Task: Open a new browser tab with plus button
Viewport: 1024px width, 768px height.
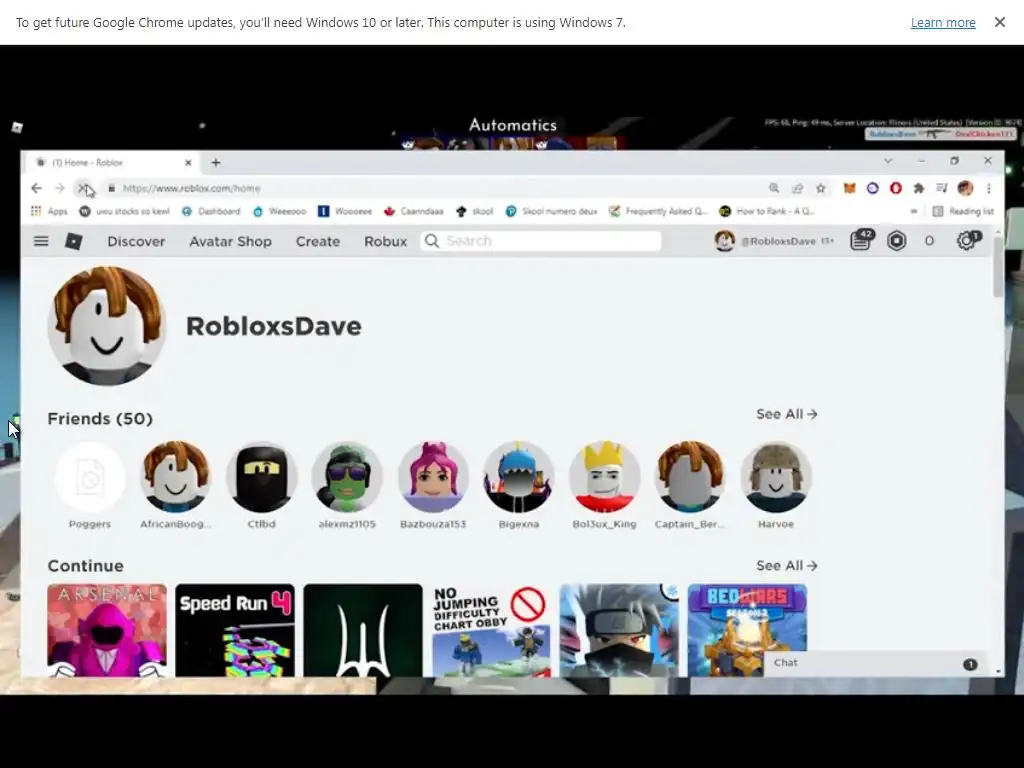Action: tap(216, 163)
